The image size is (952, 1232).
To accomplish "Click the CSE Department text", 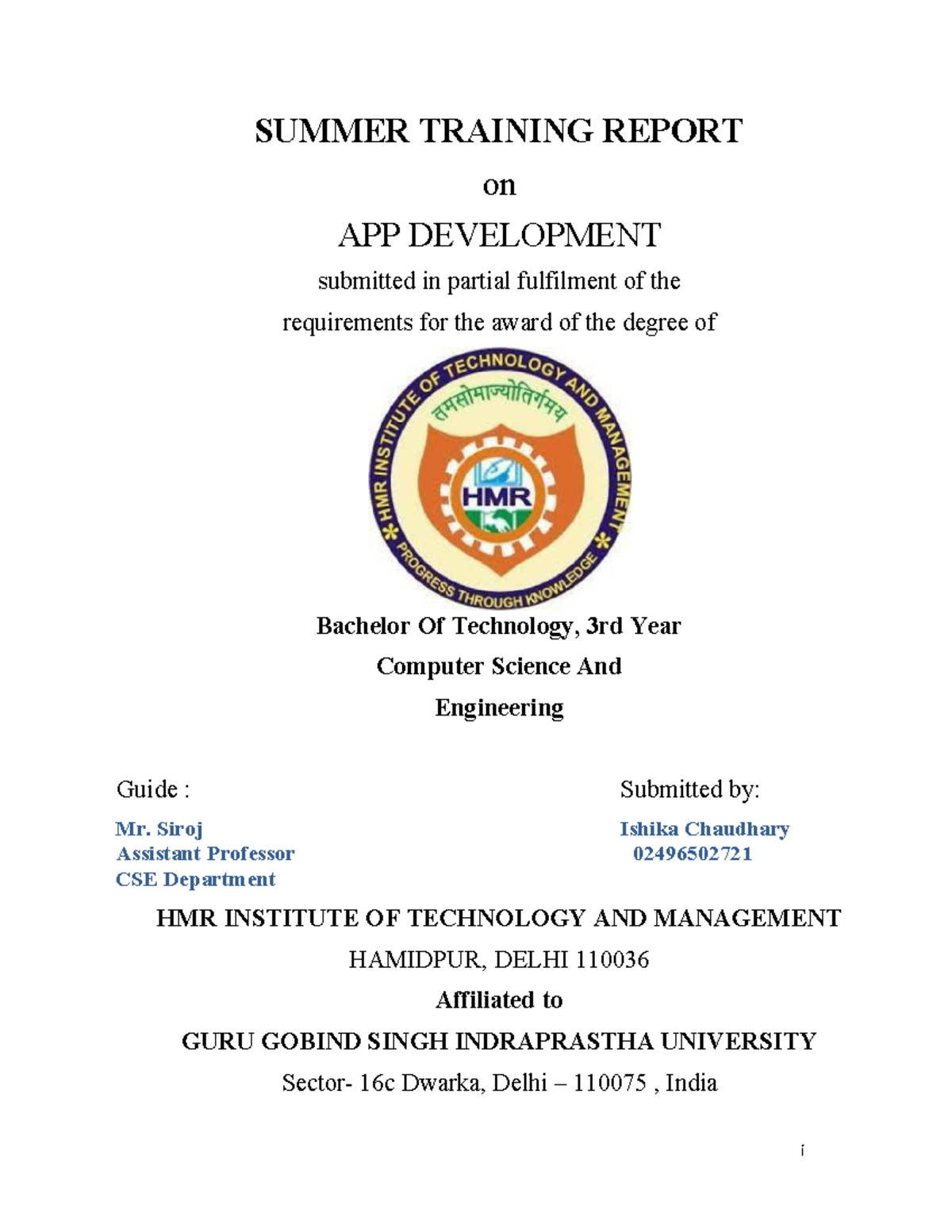I will tap(195, 879).
